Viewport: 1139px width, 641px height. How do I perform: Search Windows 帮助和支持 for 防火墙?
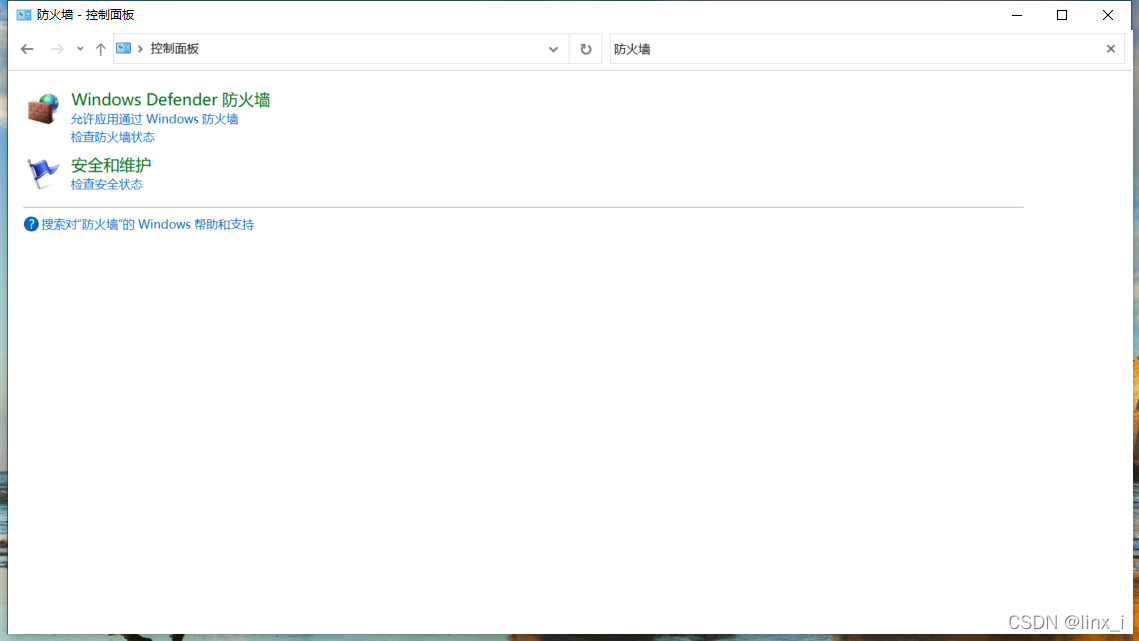[147, 225]
